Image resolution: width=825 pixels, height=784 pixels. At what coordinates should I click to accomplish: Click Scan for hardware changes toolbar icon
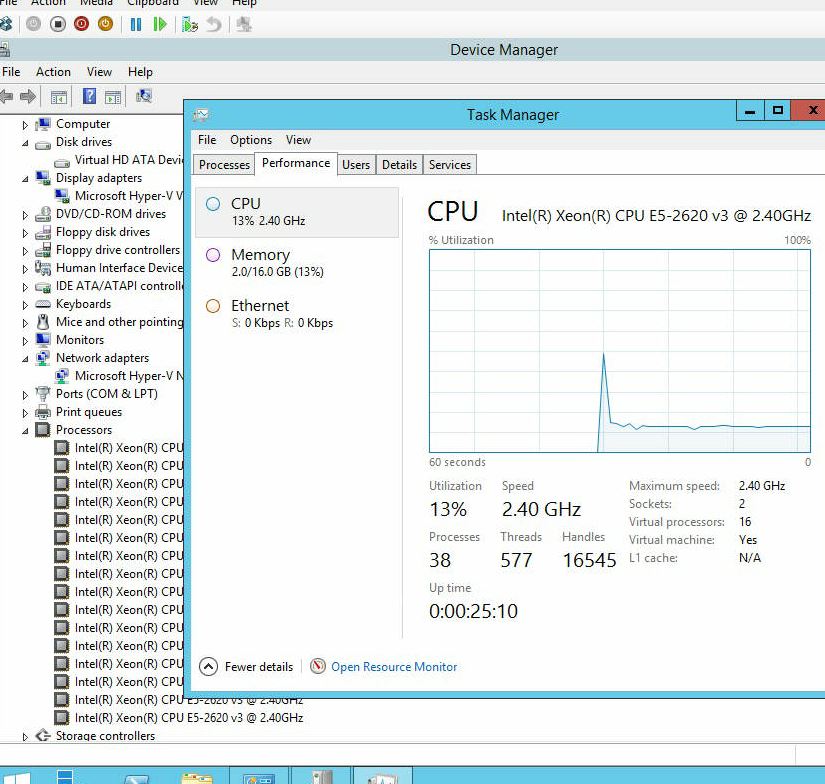click(144, 96)
